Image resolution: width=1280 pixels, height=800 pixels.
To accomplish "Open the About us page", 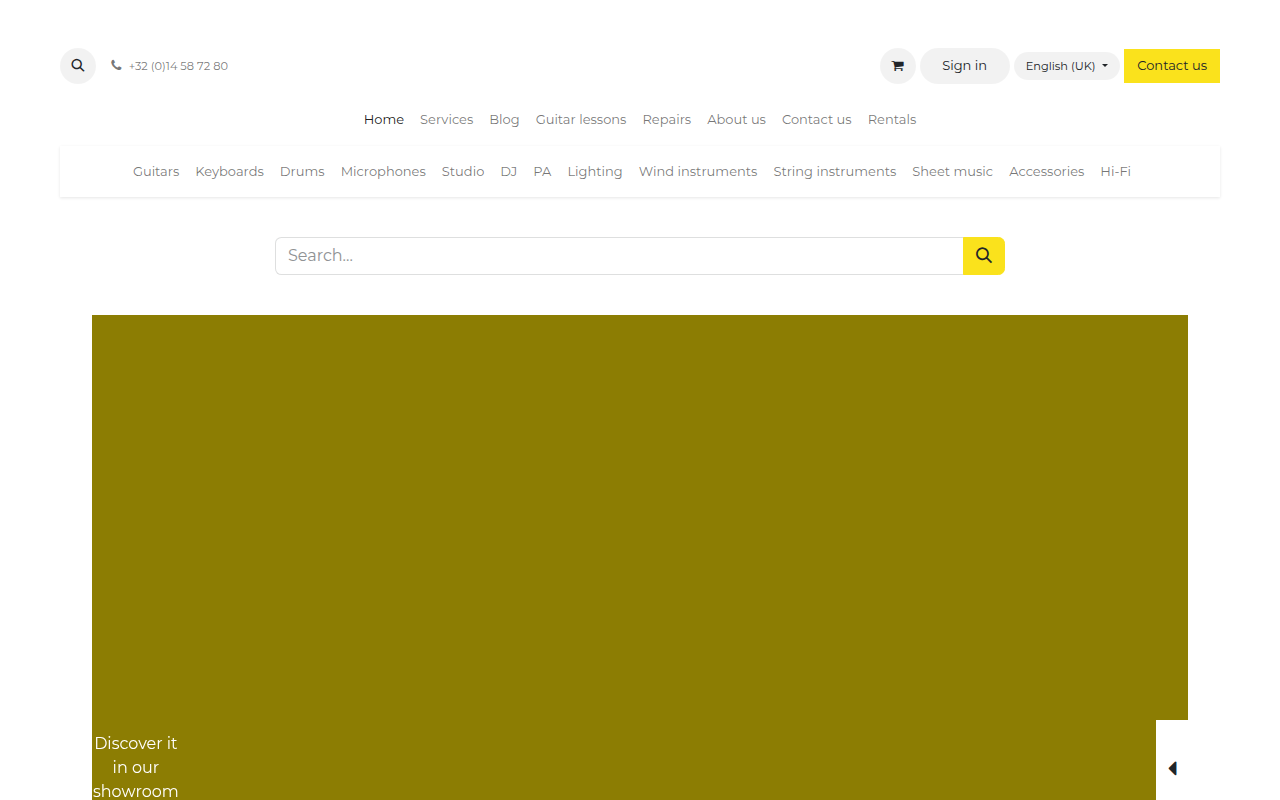I will tap(736, 119).
